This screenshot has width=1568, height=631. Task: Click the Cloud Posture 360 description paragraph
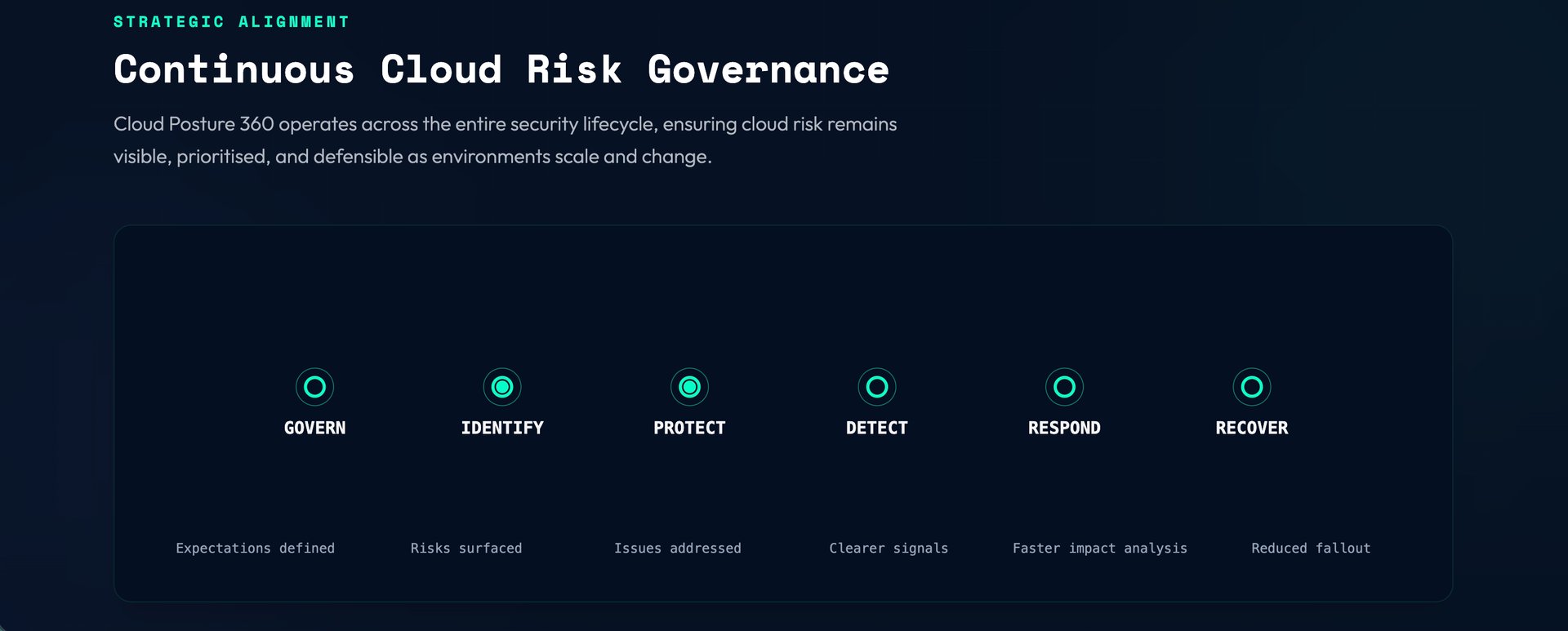(506, 140)
